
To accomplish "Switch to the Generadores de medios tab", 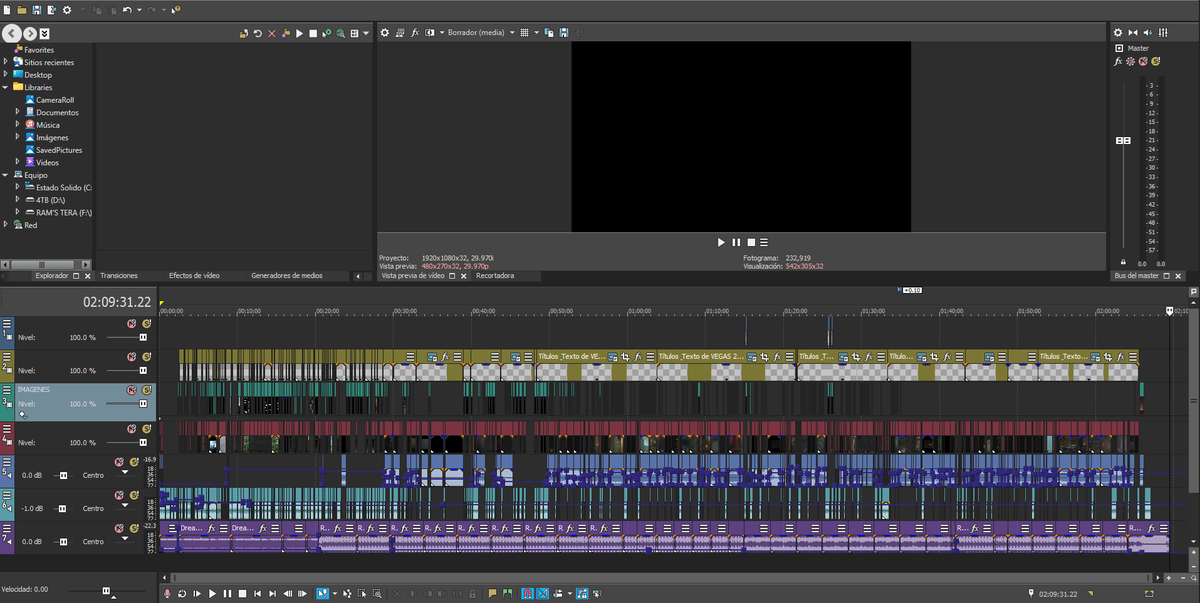I will (286, 275).
